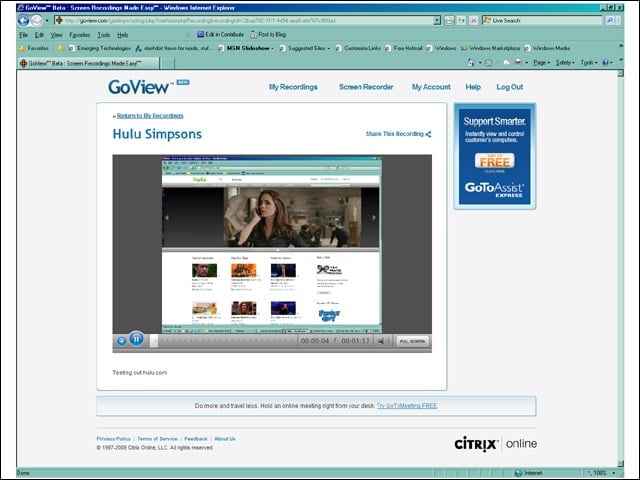Go to My Recordings
Viewport: 640px width, 480px height.
(x=293, y=87)
